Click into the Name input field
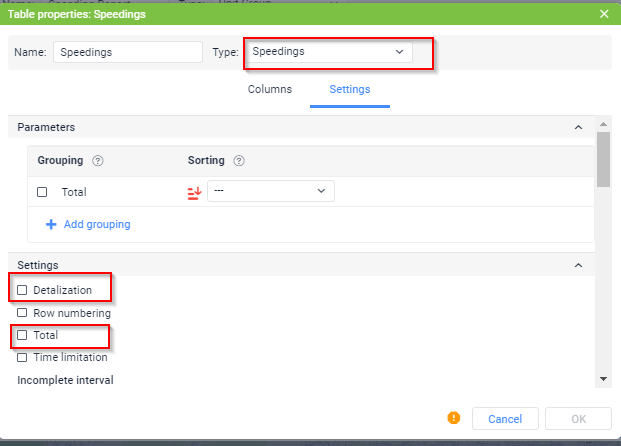 (127, 52)
